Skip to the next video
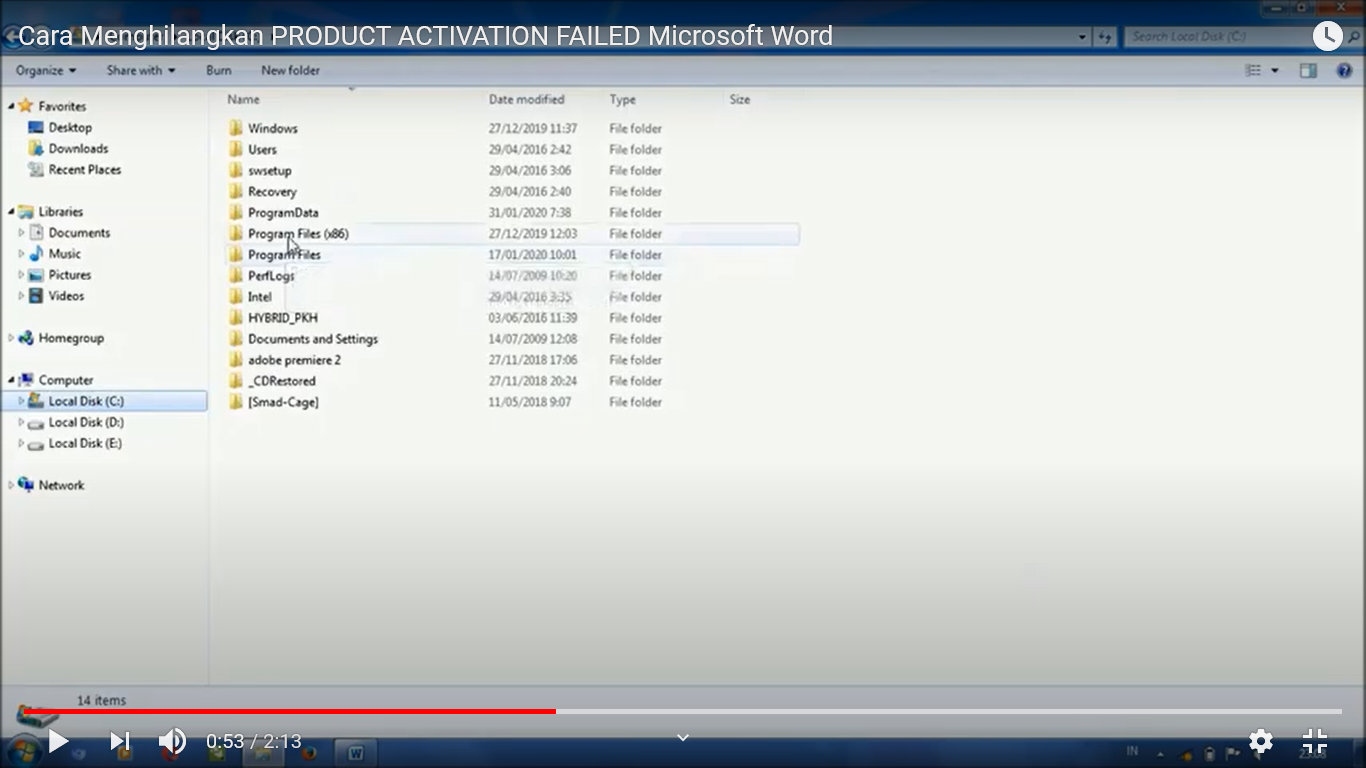 (x=120, y=741)
